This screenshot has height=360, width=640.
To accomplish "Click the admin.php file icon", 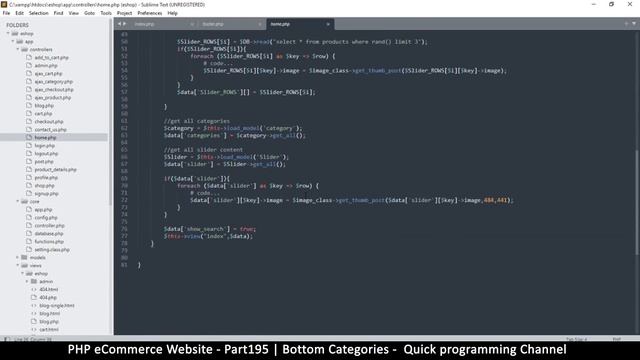I will tap(29, 65).
